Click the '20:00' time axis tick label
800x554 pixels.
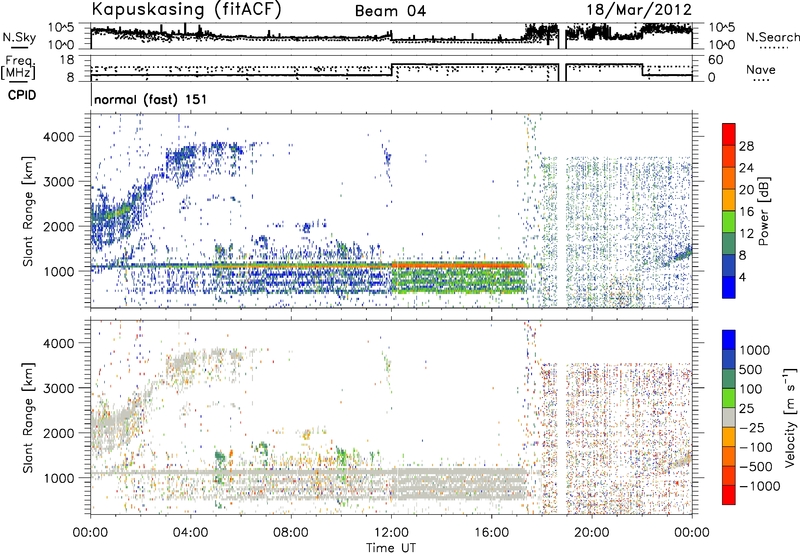591,533
